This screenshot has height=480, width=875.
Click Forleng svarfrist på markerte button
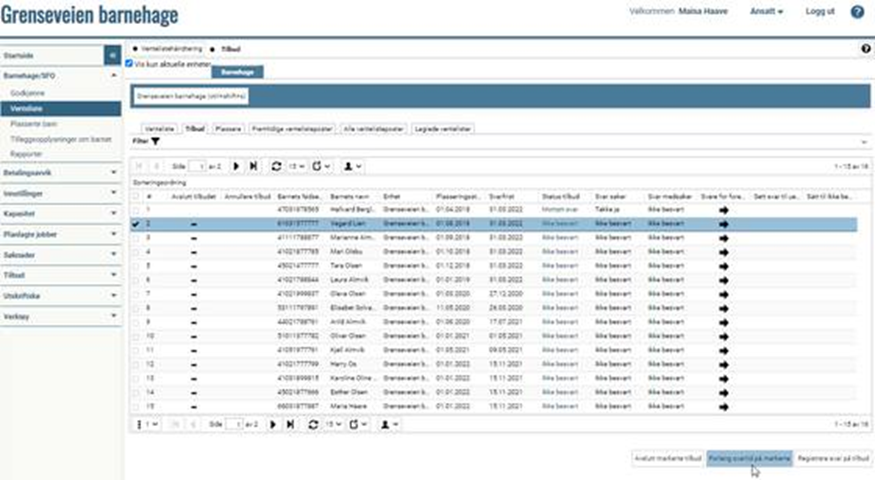tap(749, 457)
